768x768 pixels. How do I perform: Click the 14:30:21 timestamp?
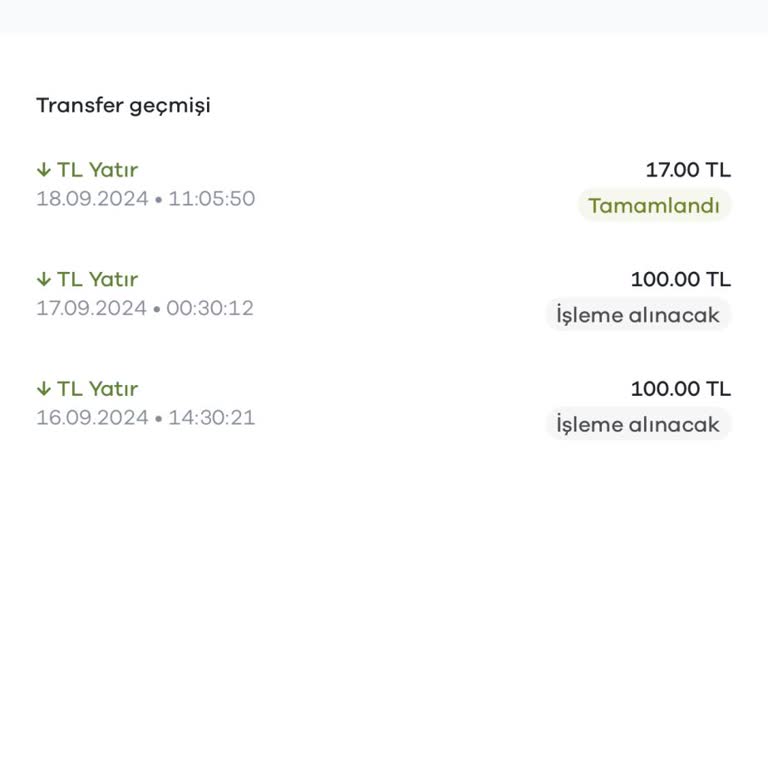(x=211, y=417)
